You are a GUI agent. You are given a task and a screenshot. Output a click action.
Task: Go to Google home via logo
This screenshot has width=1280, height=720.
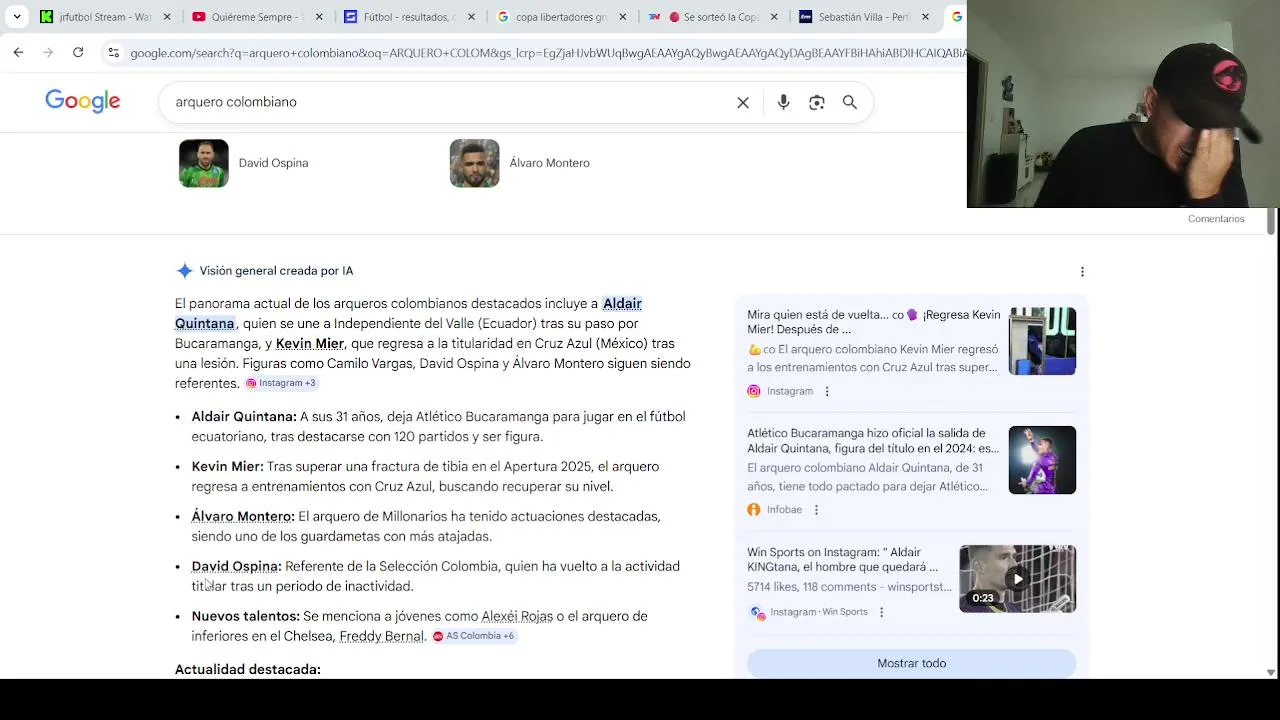(83, 101)
